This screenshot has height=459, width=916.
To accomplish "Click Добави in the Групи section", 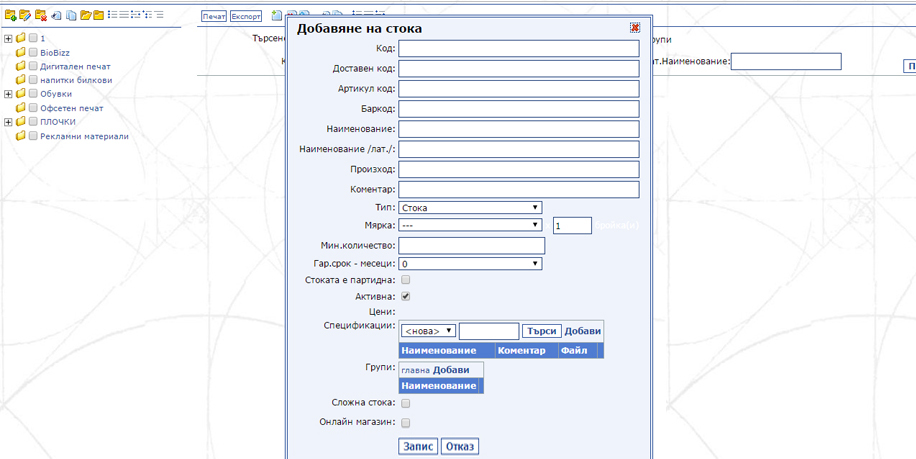I will point(451,370).
